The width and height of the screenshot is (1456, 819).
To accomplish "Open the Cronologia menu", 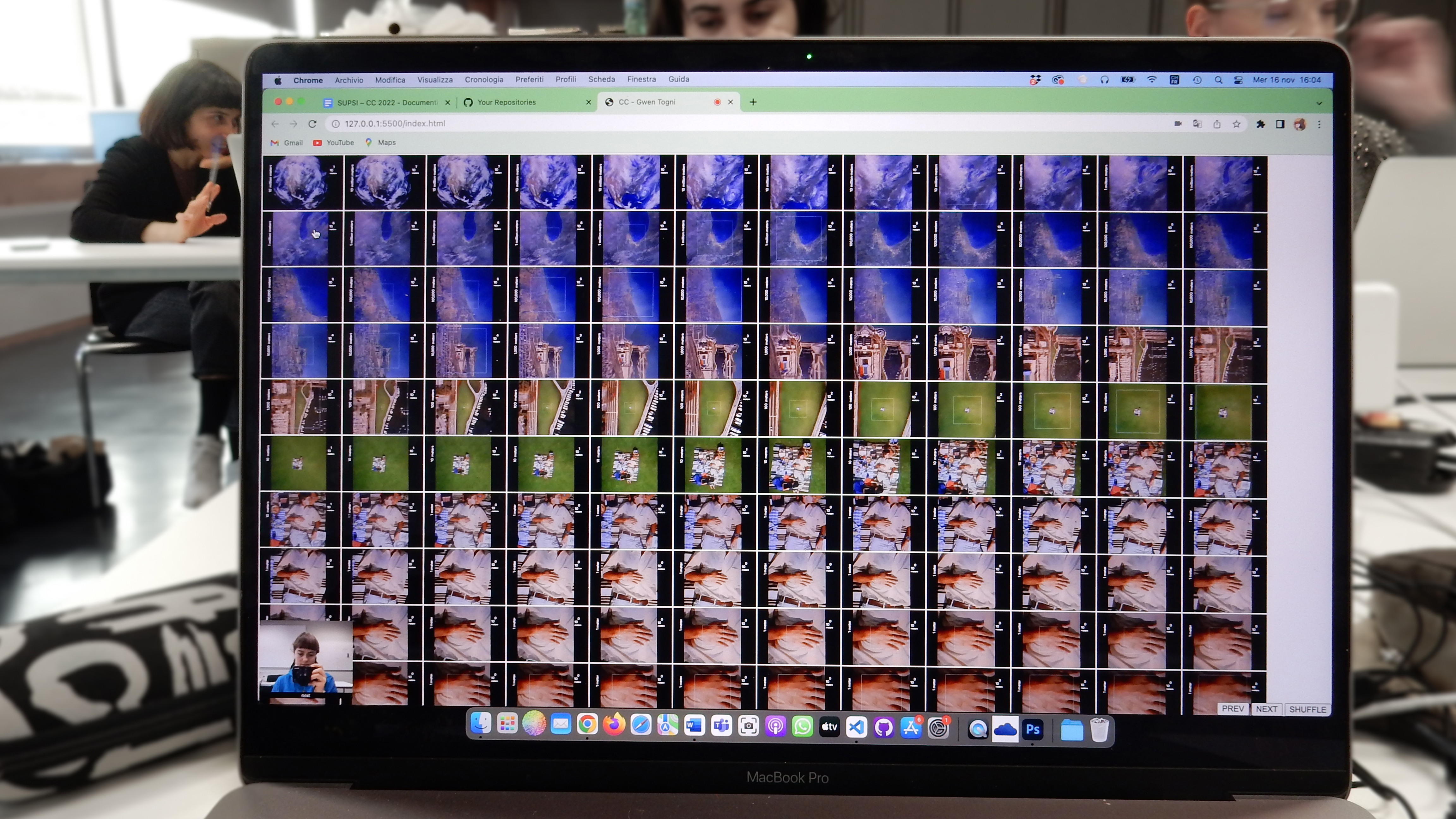I will 483,80.
